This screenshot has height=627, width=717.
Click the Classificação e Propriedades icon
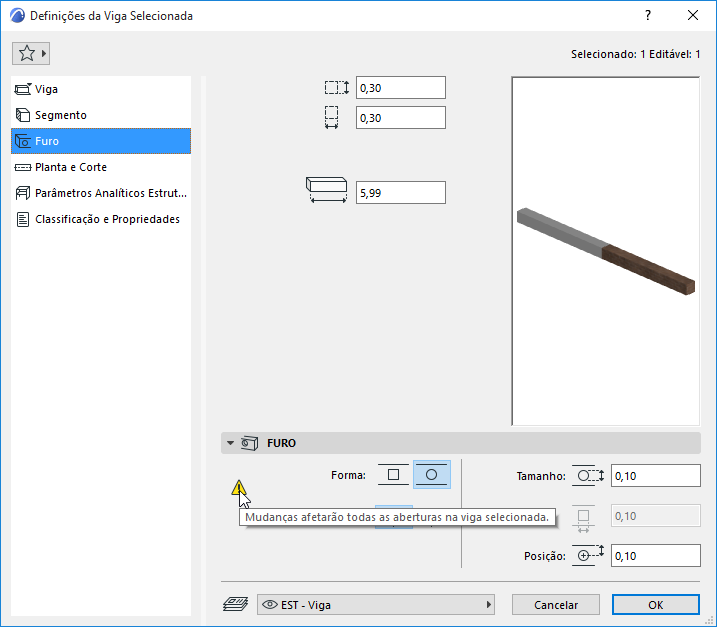tap(23, 220)
